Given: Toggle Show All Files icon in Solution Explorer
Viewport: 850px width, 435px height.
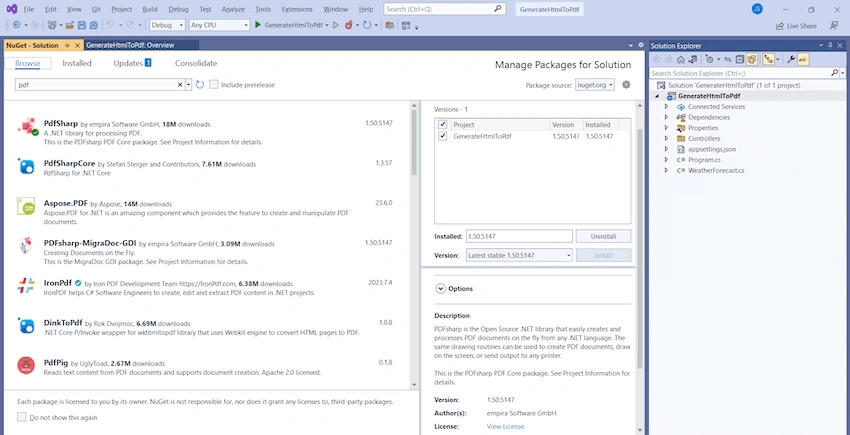Looking at the screenshot, I should [751, 60].
